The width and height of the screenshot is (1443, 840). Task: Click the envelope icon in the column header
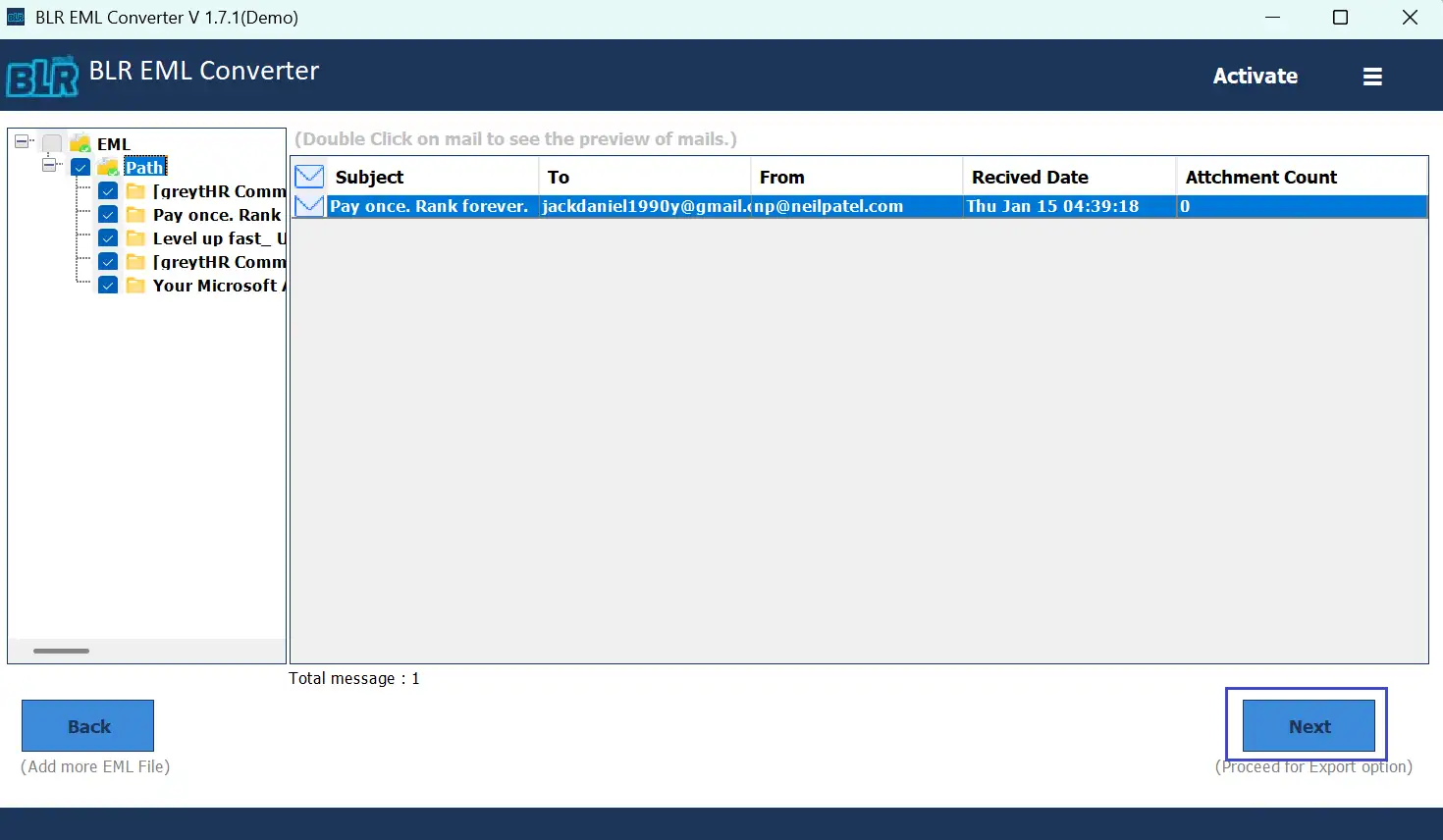309,177
